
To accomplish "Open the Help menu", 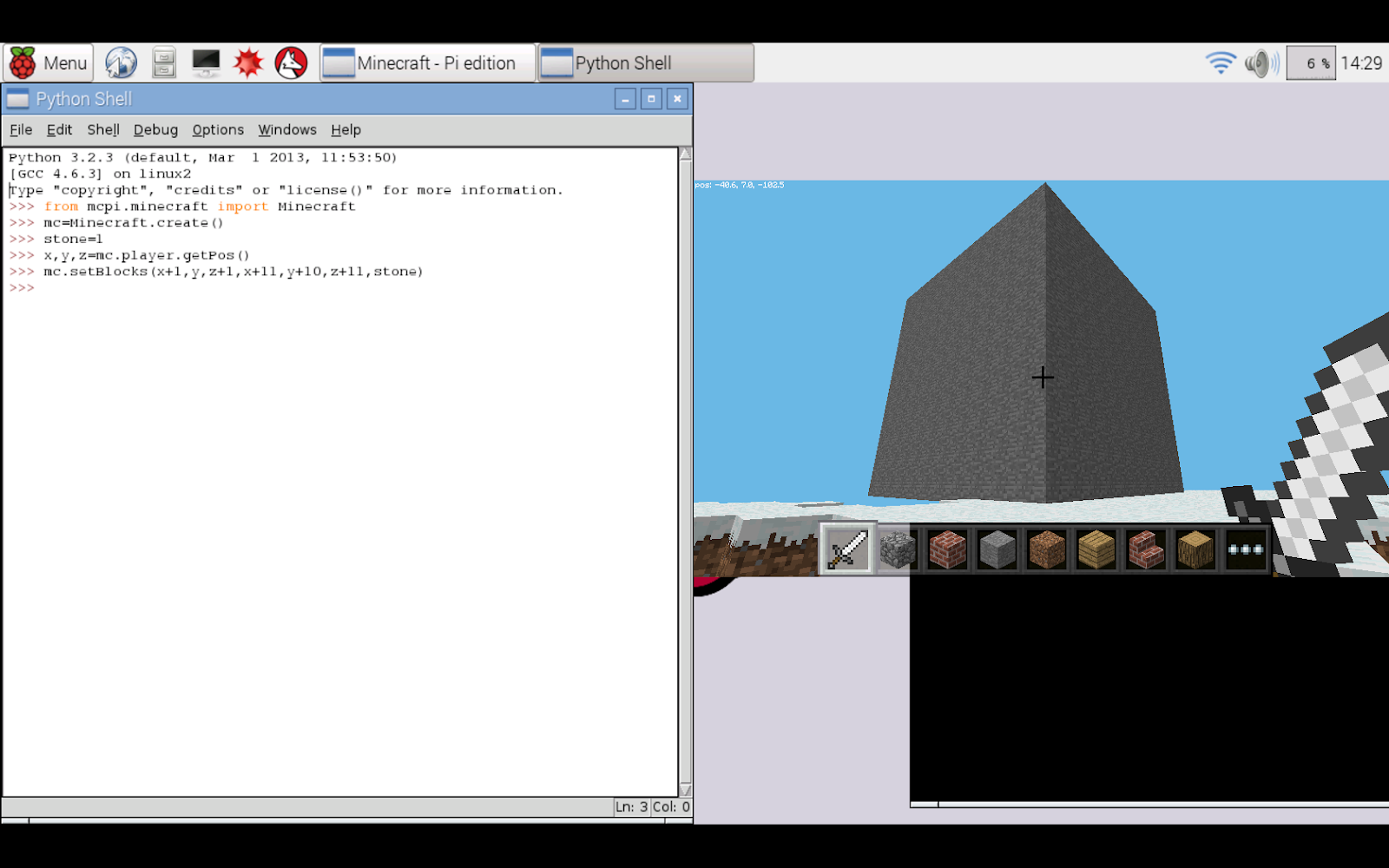I will [346, 129].
